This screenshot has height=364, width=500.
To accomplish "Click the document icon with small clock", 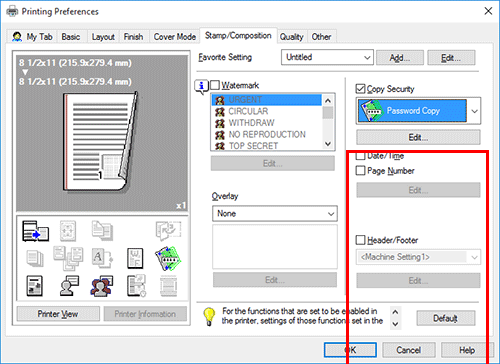I will (x=136, y=286).
